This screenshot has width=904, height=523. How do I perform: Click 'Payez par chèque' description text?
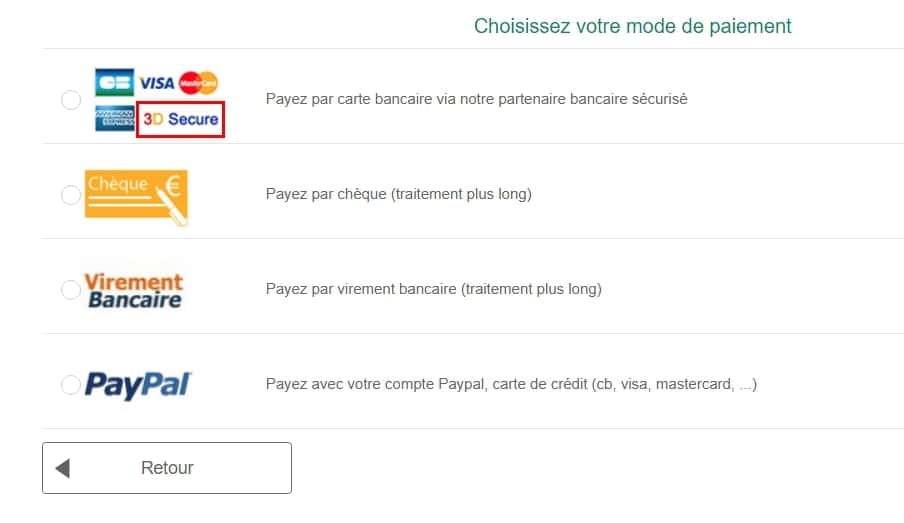point(398,194)
